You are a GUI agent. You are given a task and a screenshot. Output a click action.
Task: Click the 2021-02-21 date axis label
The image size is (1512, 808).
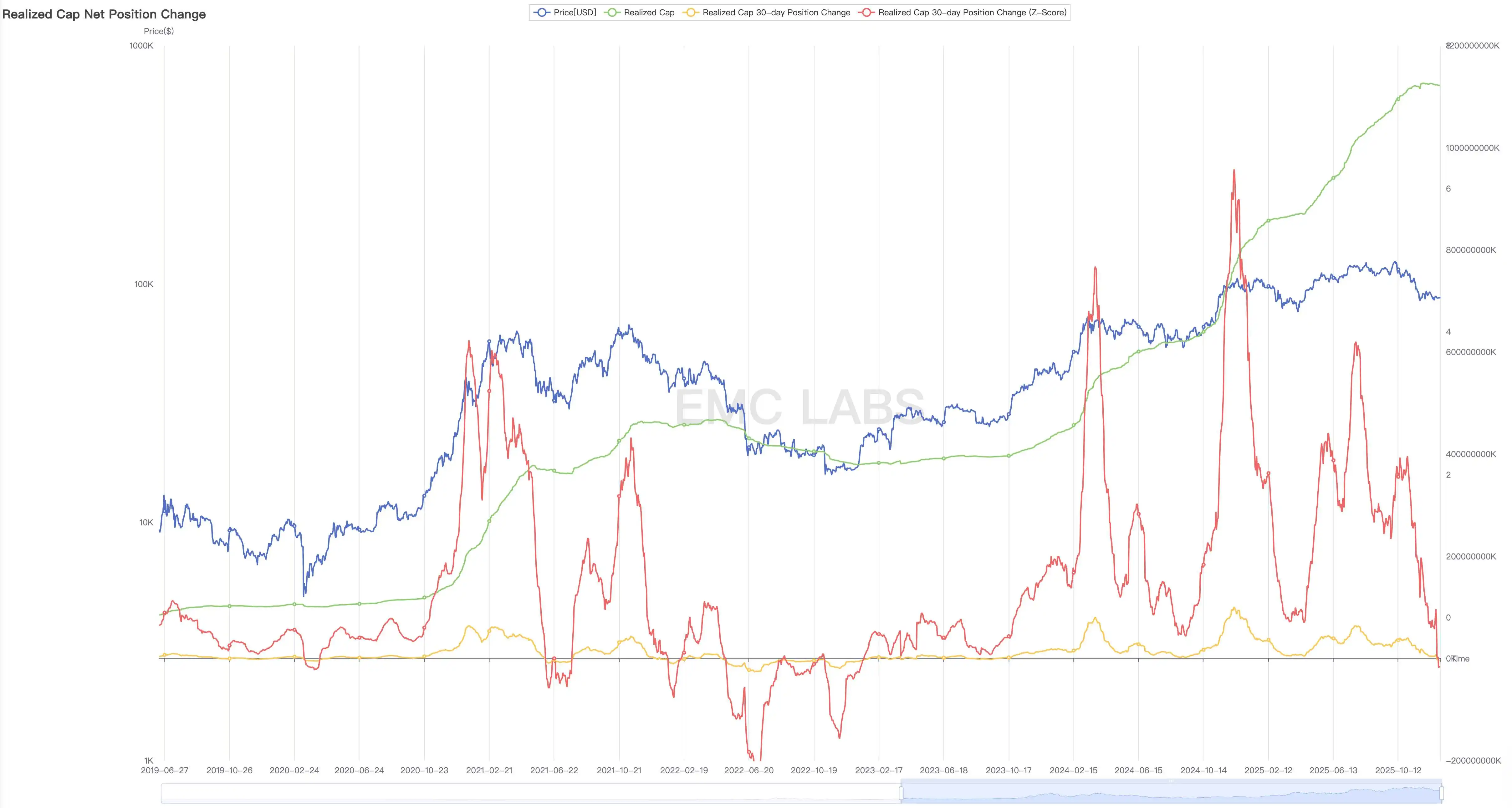point(489,770)
